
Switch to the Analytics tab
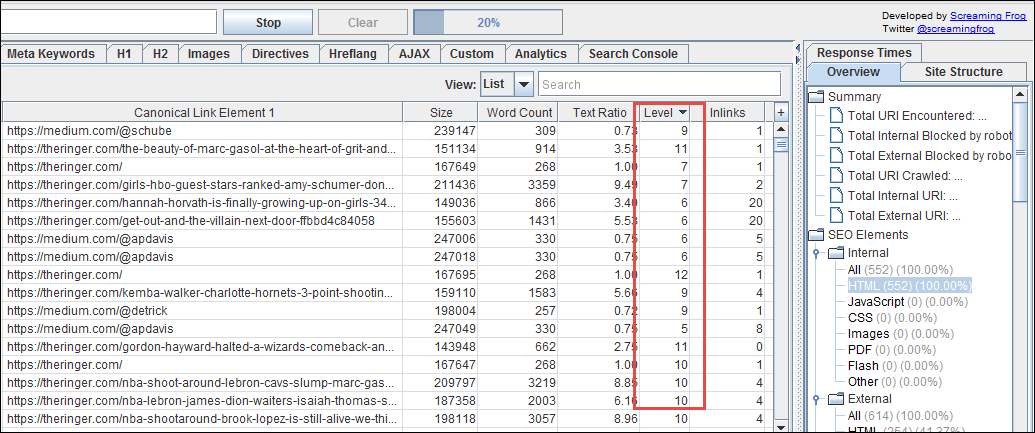coord(541,54)
